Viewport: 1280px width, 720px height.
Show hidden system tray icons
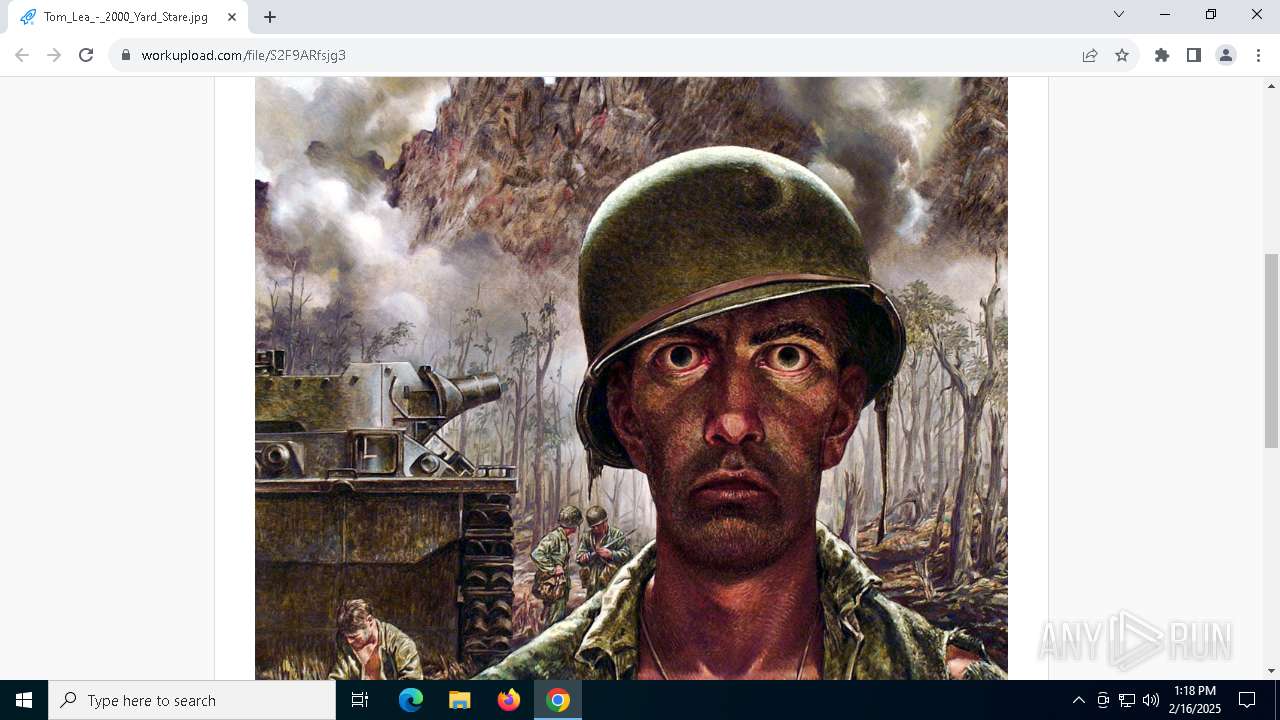pyautogui.click(x=1078, y=700)
